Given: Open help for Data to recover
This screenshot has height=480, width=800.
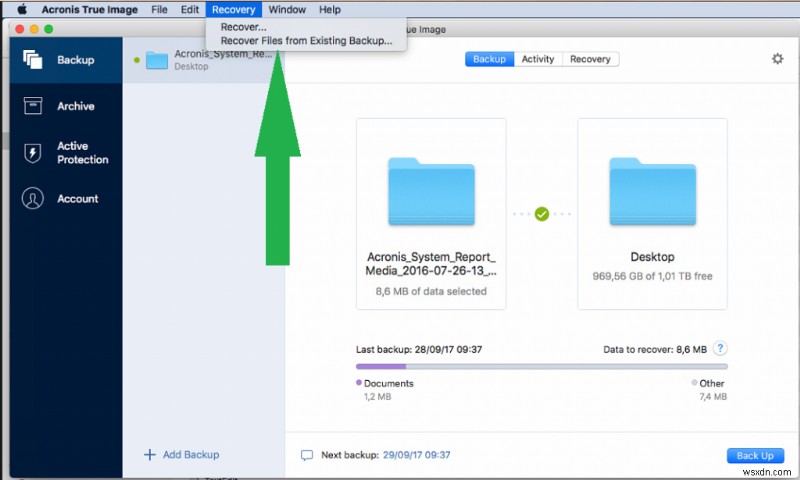Looking at the screenshot, I should pos(720,348).
